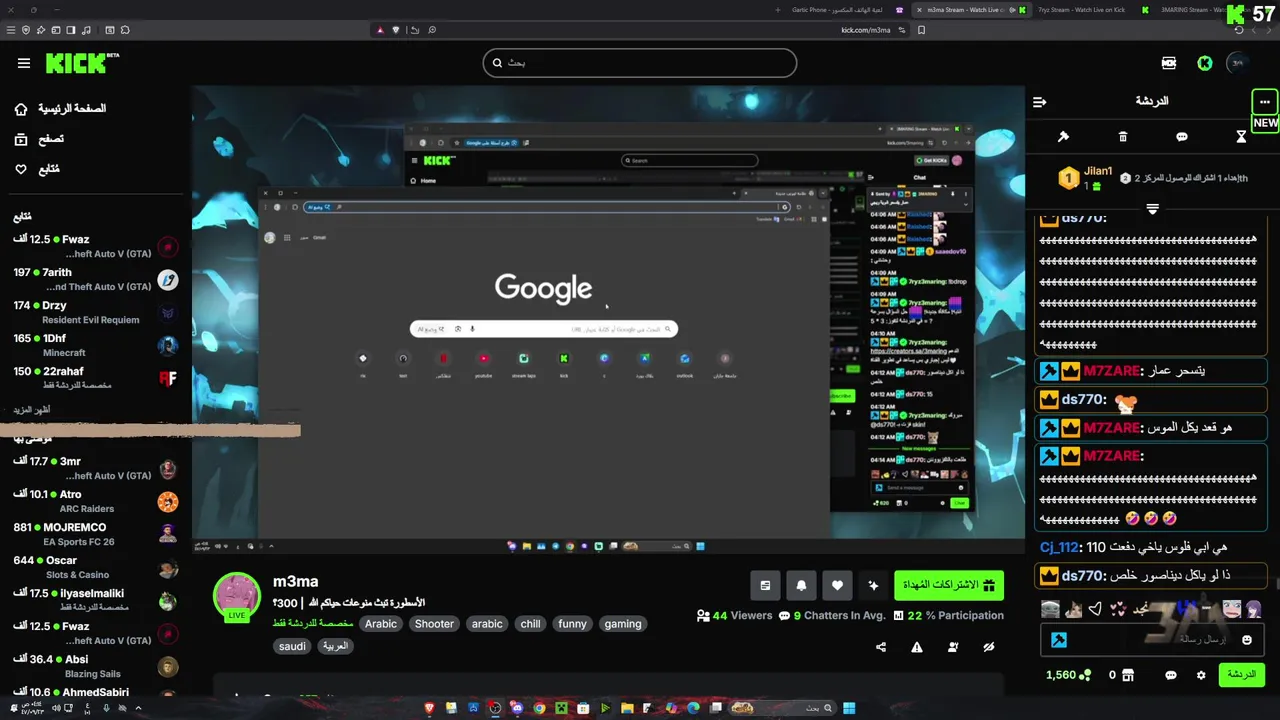The height and width of the screenshot is (720, 1280).
Task: Click the moderation hammer icon under chat header
Action: 1063,137
